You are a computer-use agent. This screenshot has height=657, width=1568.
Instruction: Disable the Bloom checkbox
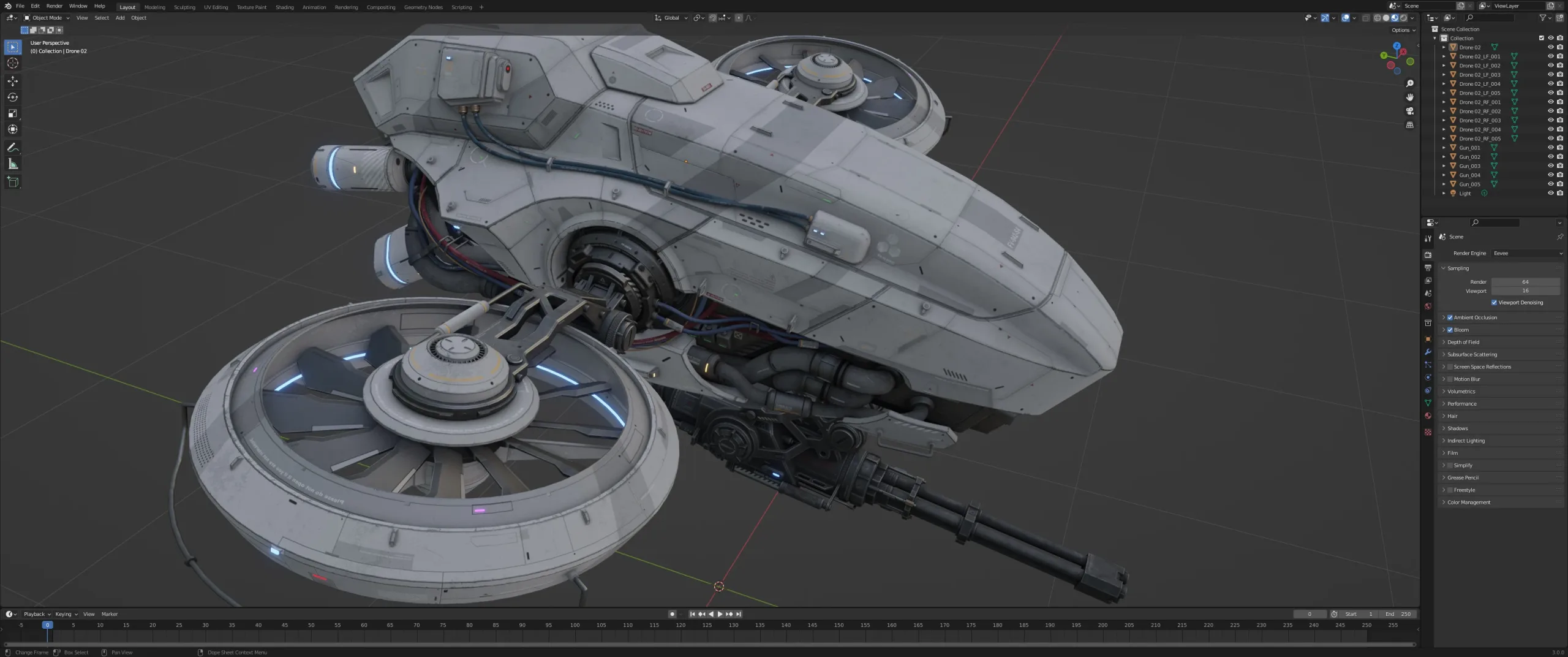click(x=1450, y=330)
